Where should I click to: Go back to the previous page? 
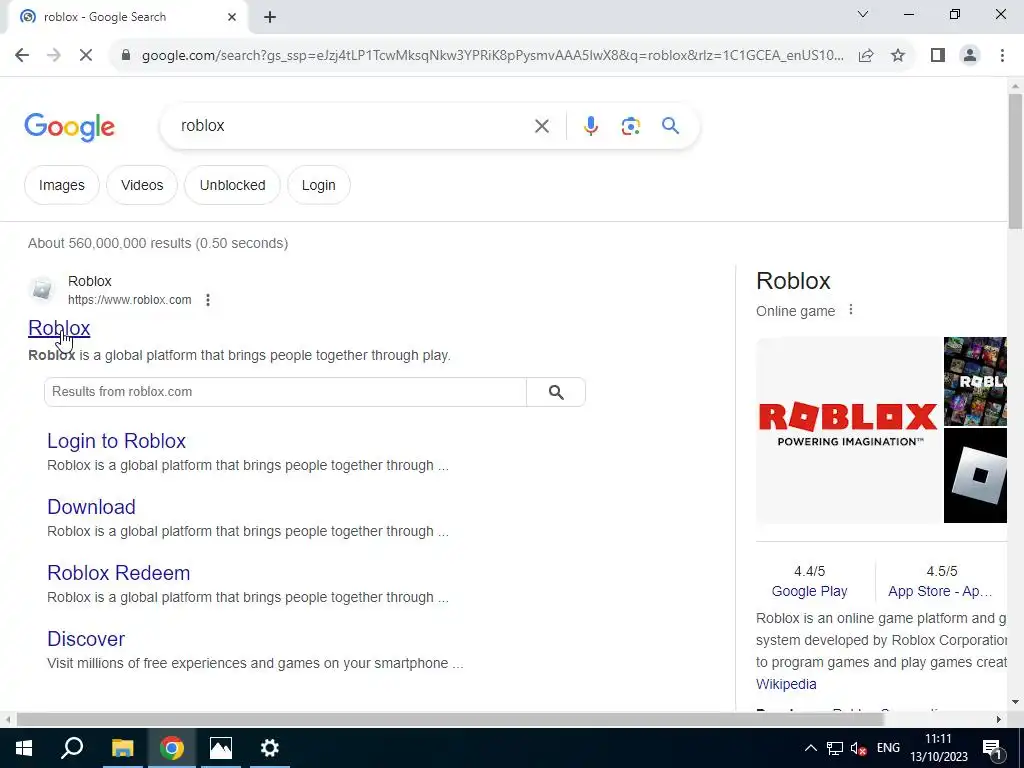pyautogui.click(x=22, y=56)
